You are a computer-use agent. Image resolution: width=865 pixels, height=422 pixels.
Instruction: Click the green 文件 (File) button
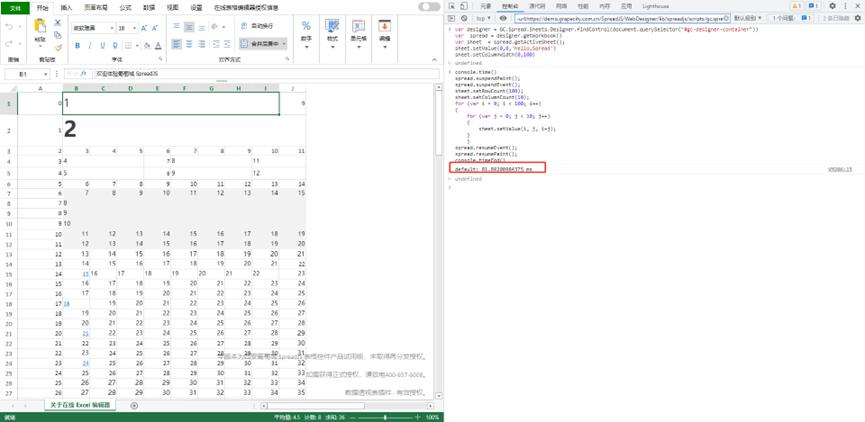pos(14,6)
